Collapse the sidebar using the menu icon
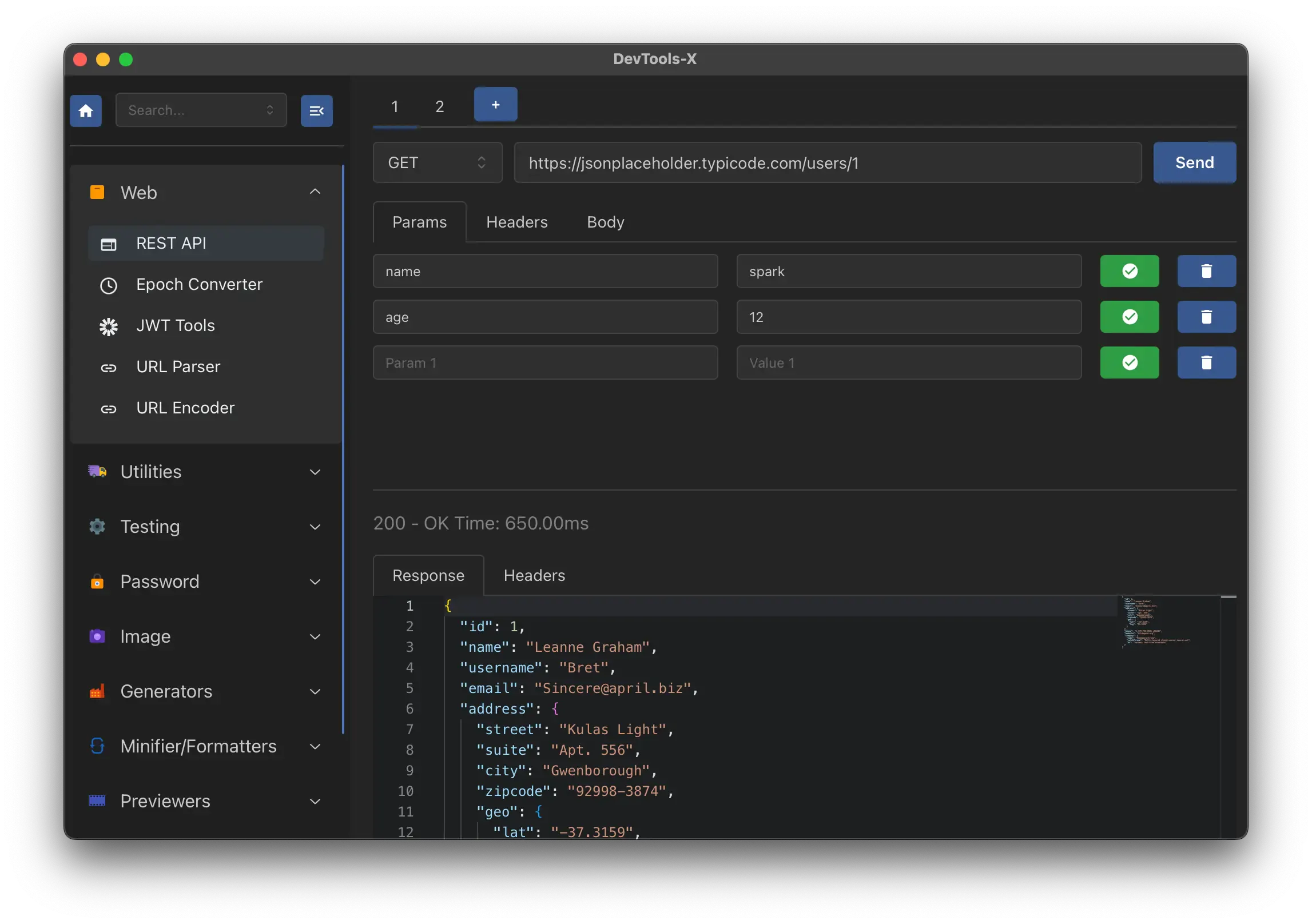Viewport: 1312px width, 924px height. click(x=317, y=110)
